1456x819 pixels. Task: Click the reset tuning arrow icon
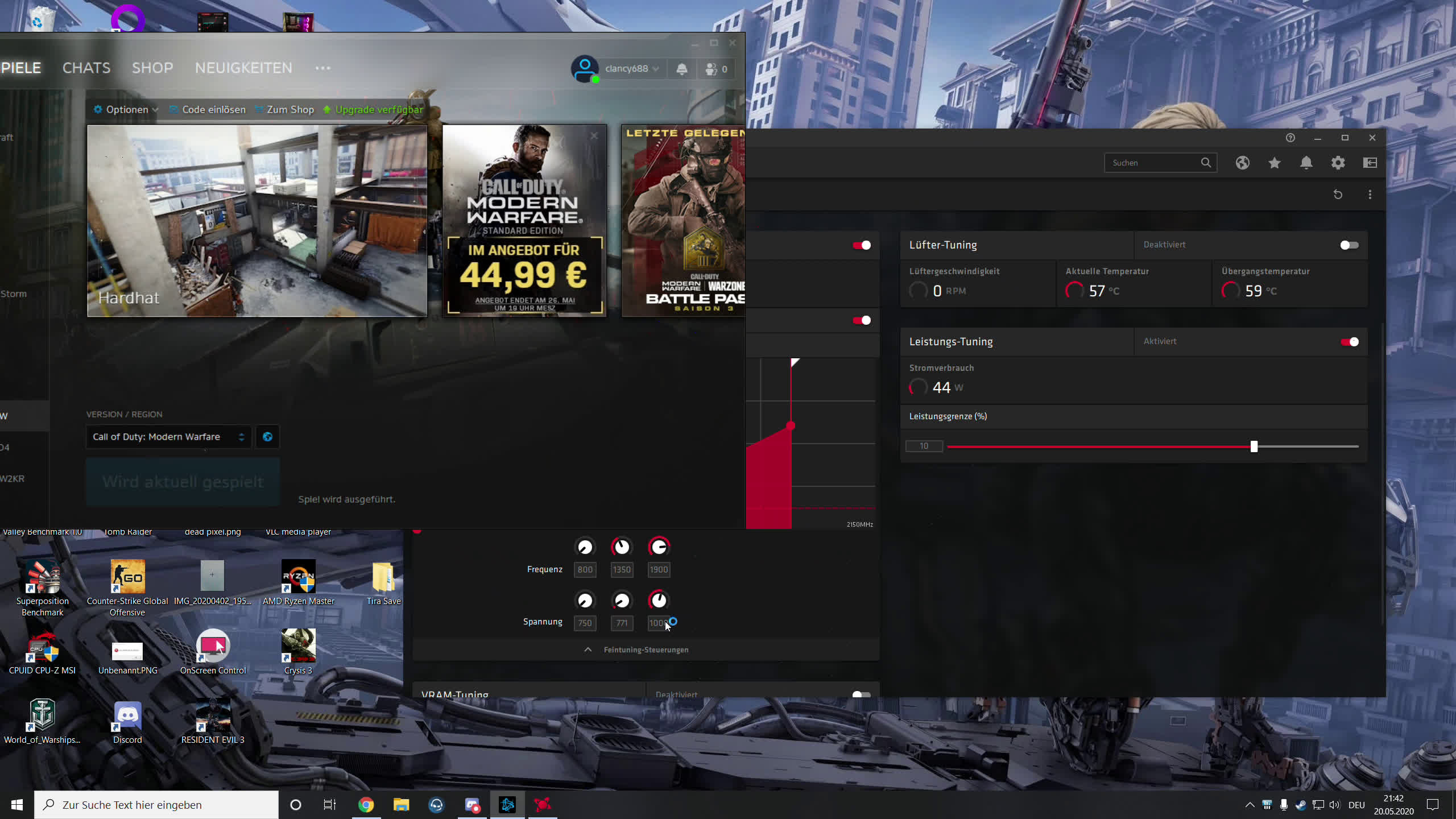(1338, 195)
